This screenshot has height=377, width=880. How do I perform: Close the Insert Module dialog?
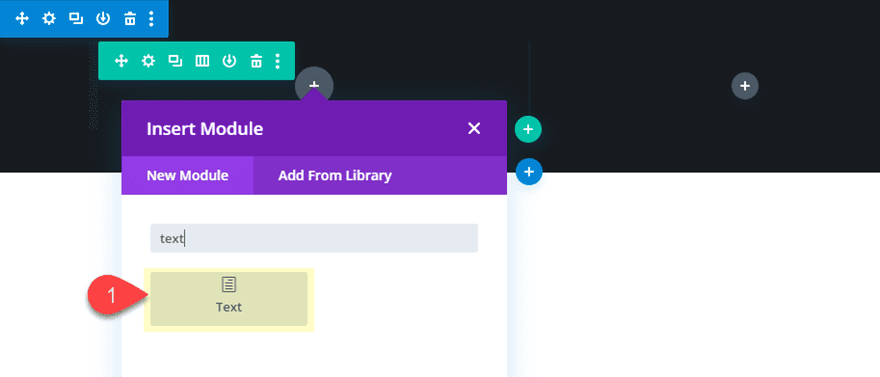[474, 128]
